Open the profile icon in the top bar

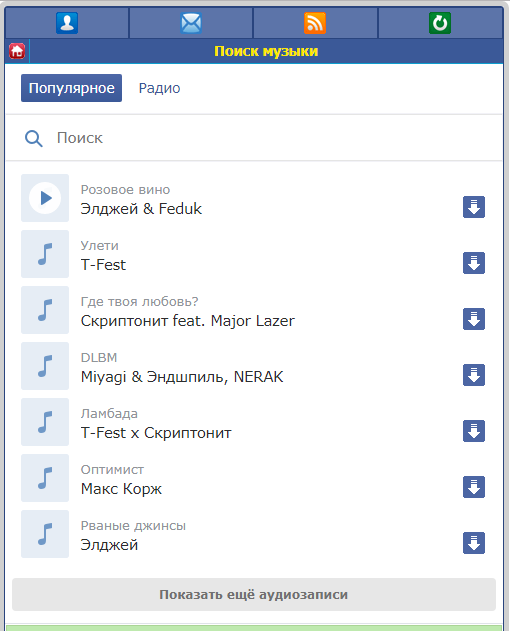click(67, 23)
